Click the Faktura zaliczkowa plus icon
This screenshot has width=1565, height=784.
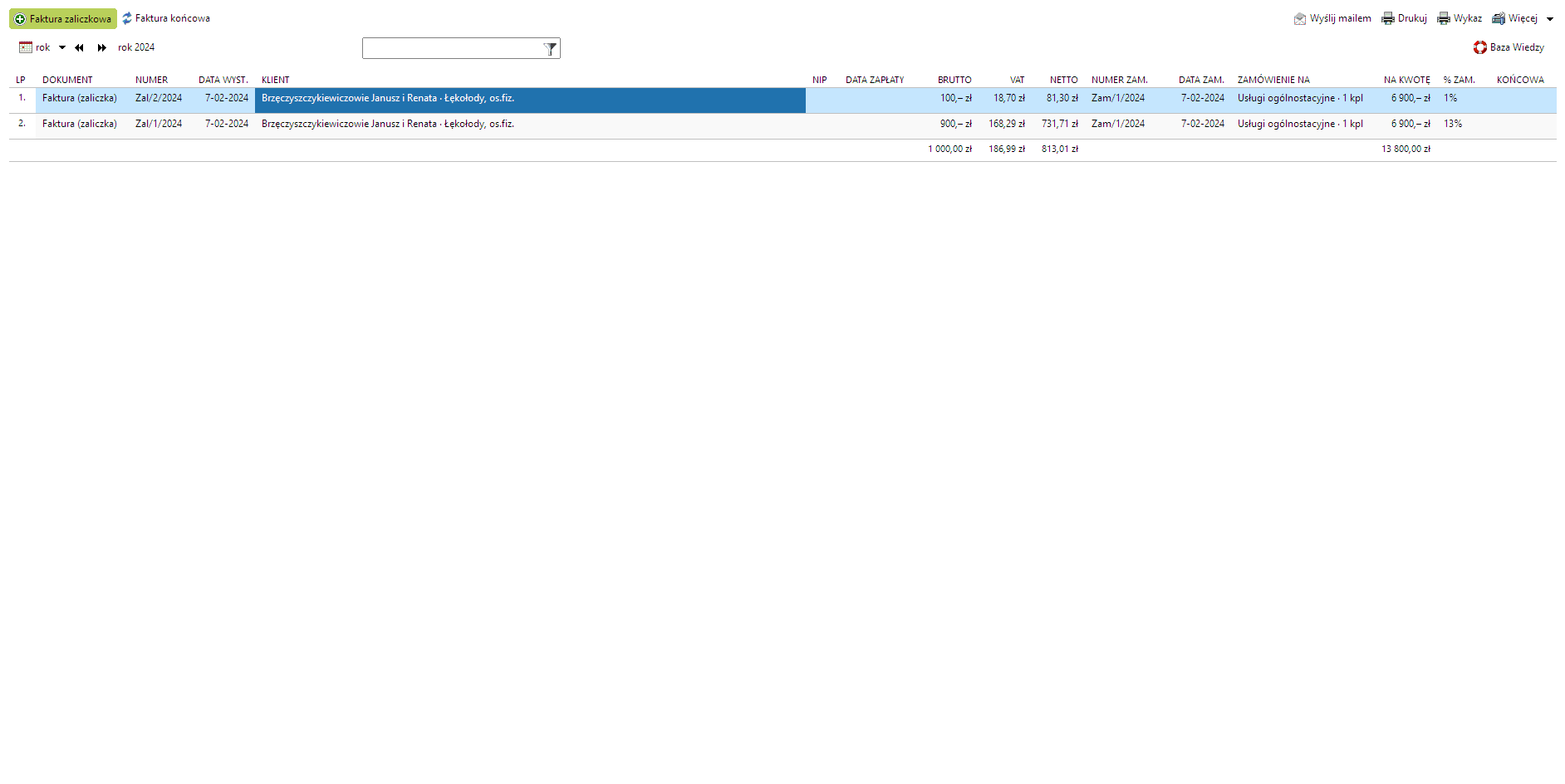pos(20,19)
